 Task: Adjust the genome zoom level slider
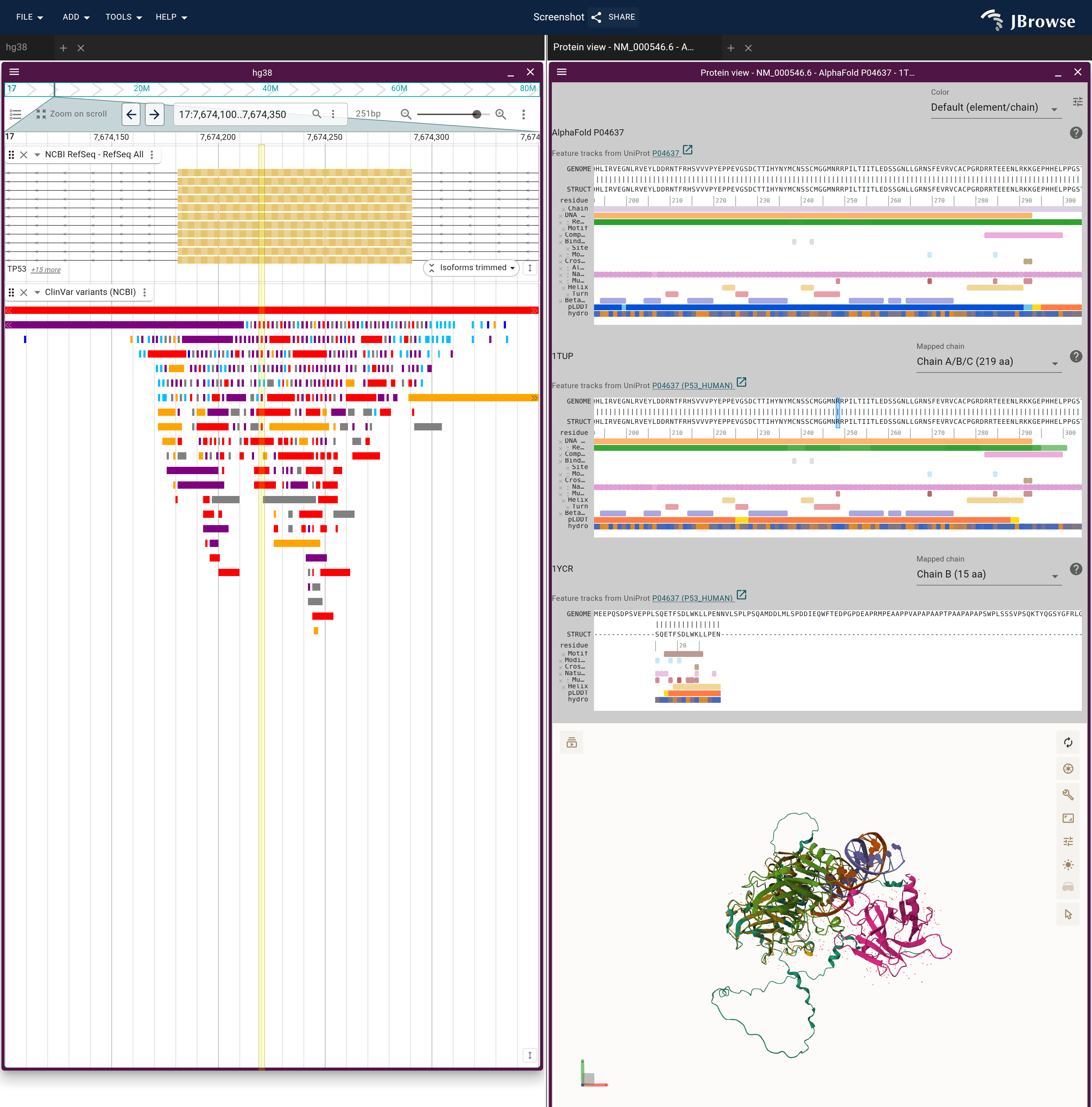point(454,114)
